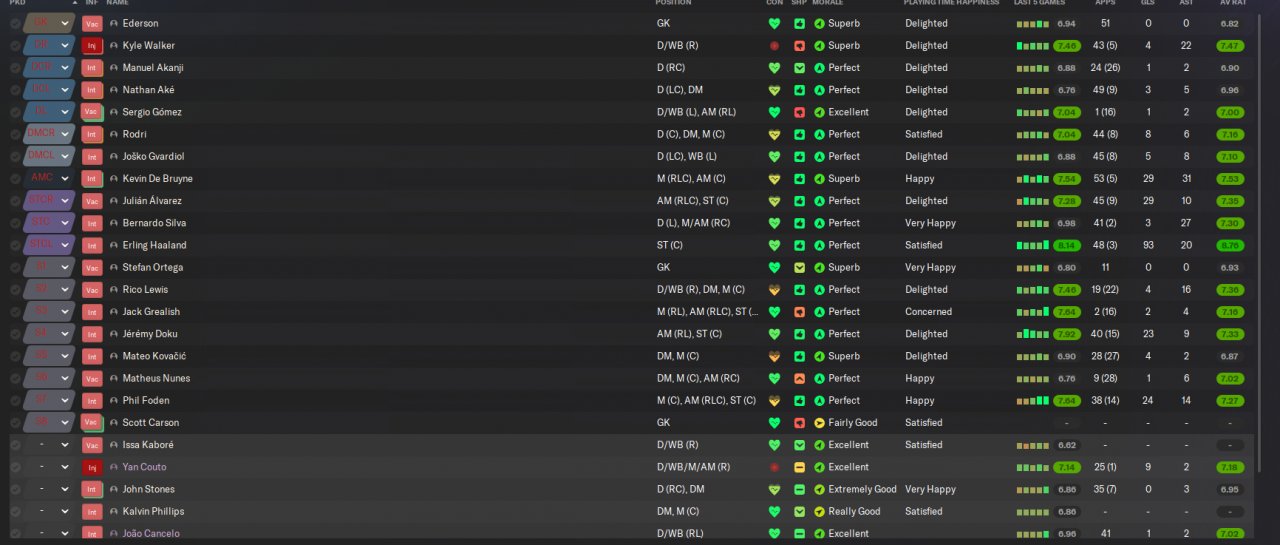Click Matheus Nunes's orange sharpness icon

click(x=799, y=378)
